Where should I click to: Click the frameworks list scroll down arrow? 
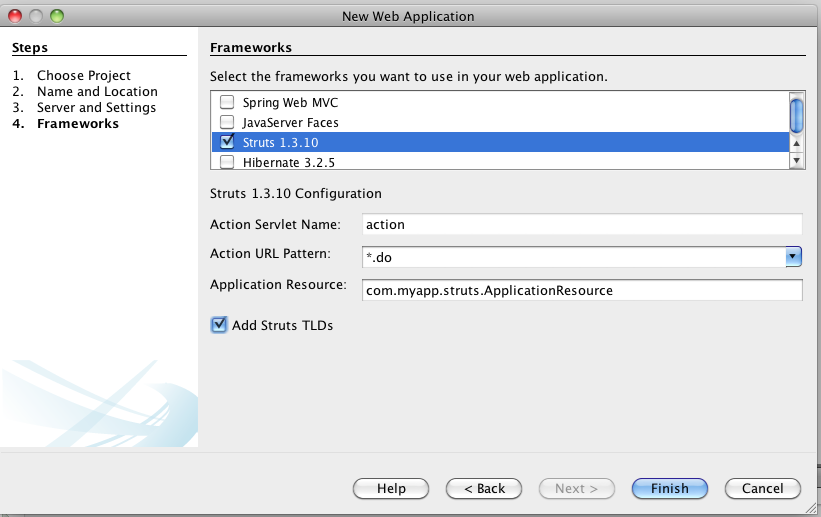coord(796,160)
